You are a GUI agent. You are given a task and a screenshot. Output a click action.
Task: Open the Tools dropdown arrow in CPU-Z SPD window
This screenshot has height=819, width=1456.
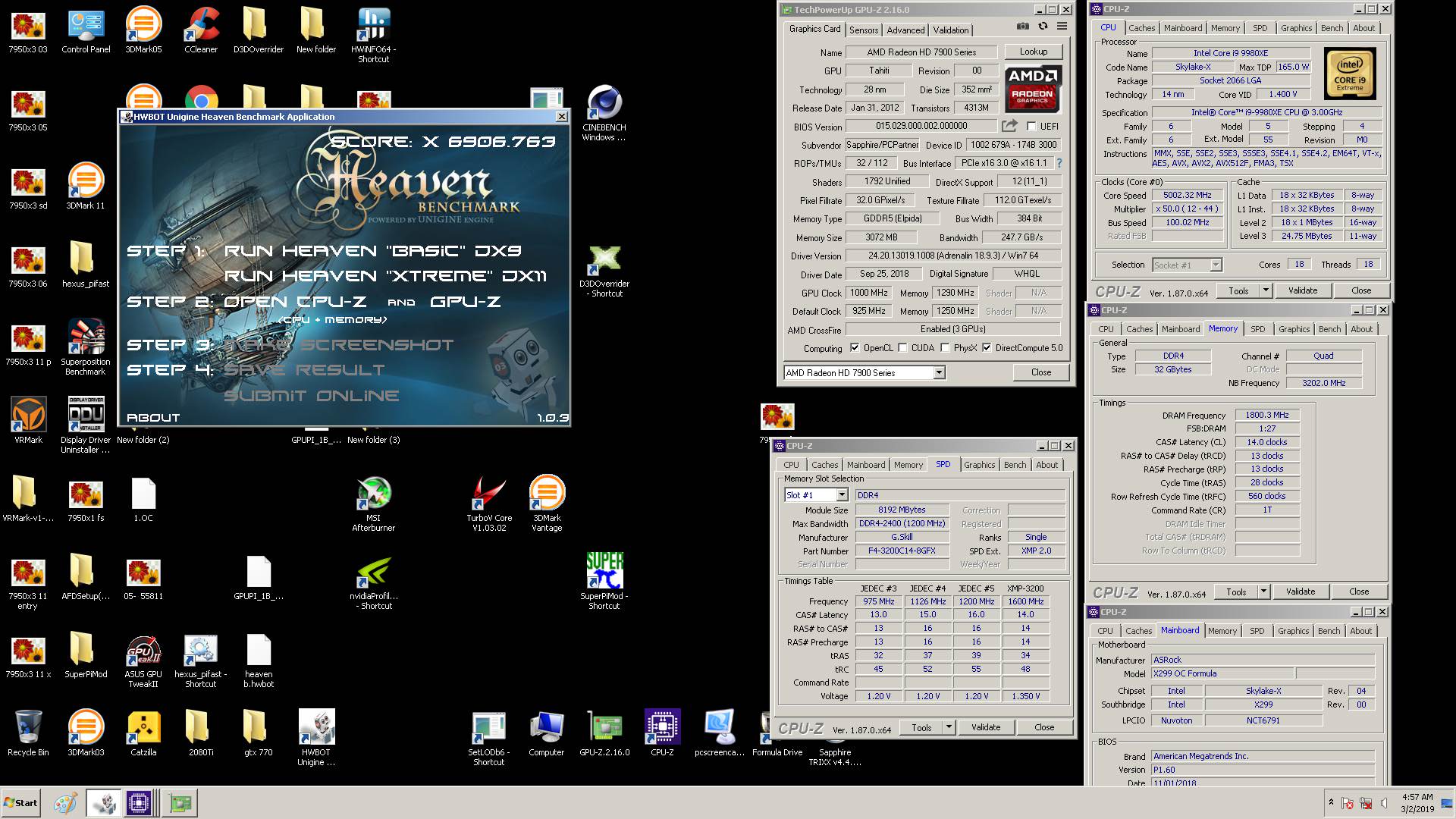click(948, 727)
